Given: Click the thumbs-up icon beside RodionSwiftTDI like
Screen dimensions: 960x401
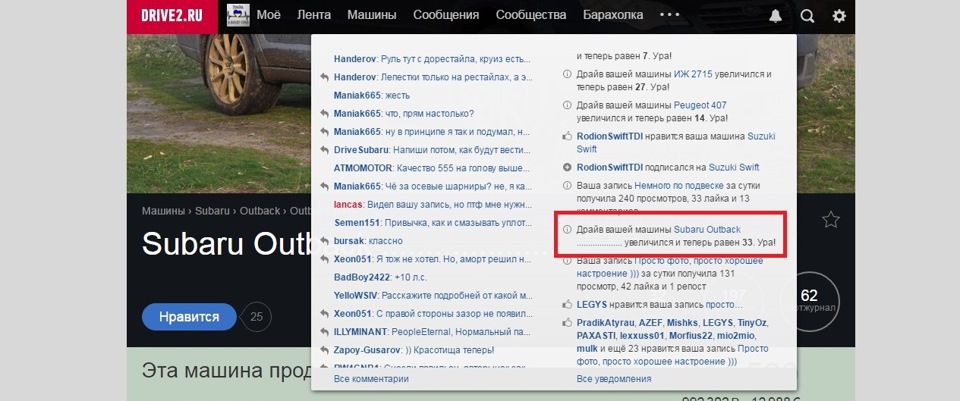Looking at the screenshot, I should (x=567, y=136).
